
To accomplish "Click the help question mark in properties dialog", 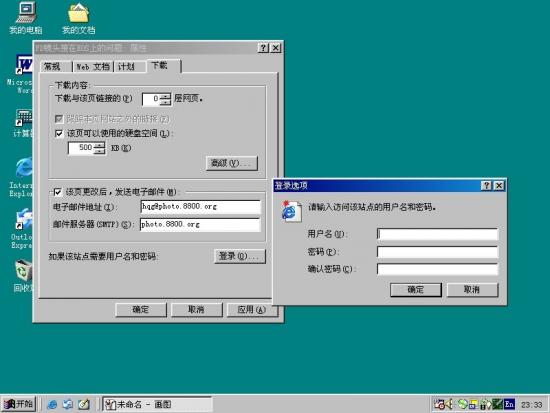I will [x=263, y=48].
